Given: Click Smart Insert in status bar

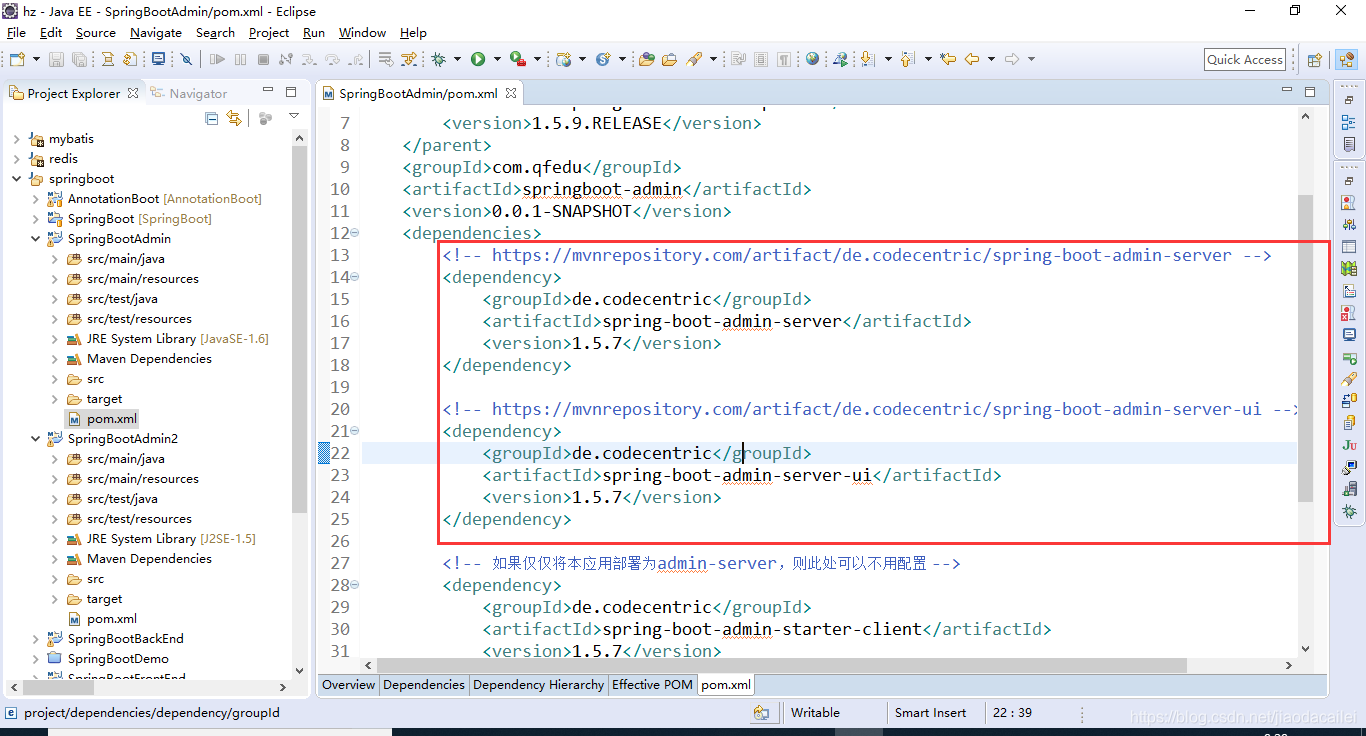Looking at the screenshot, I should [930, 713].
